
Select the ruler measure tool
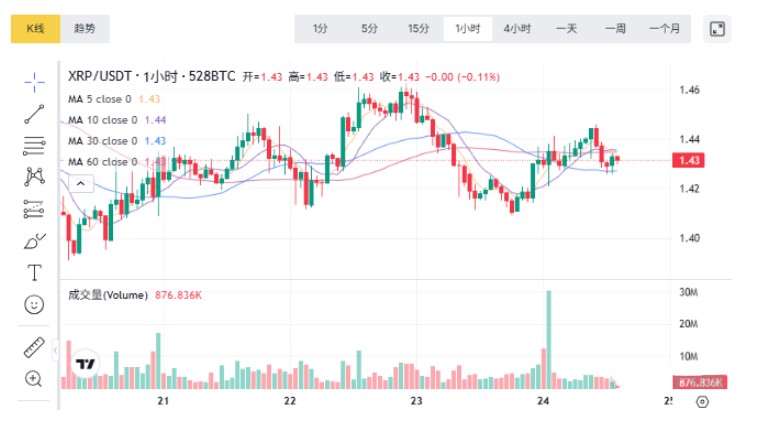(x=34, y=347)
